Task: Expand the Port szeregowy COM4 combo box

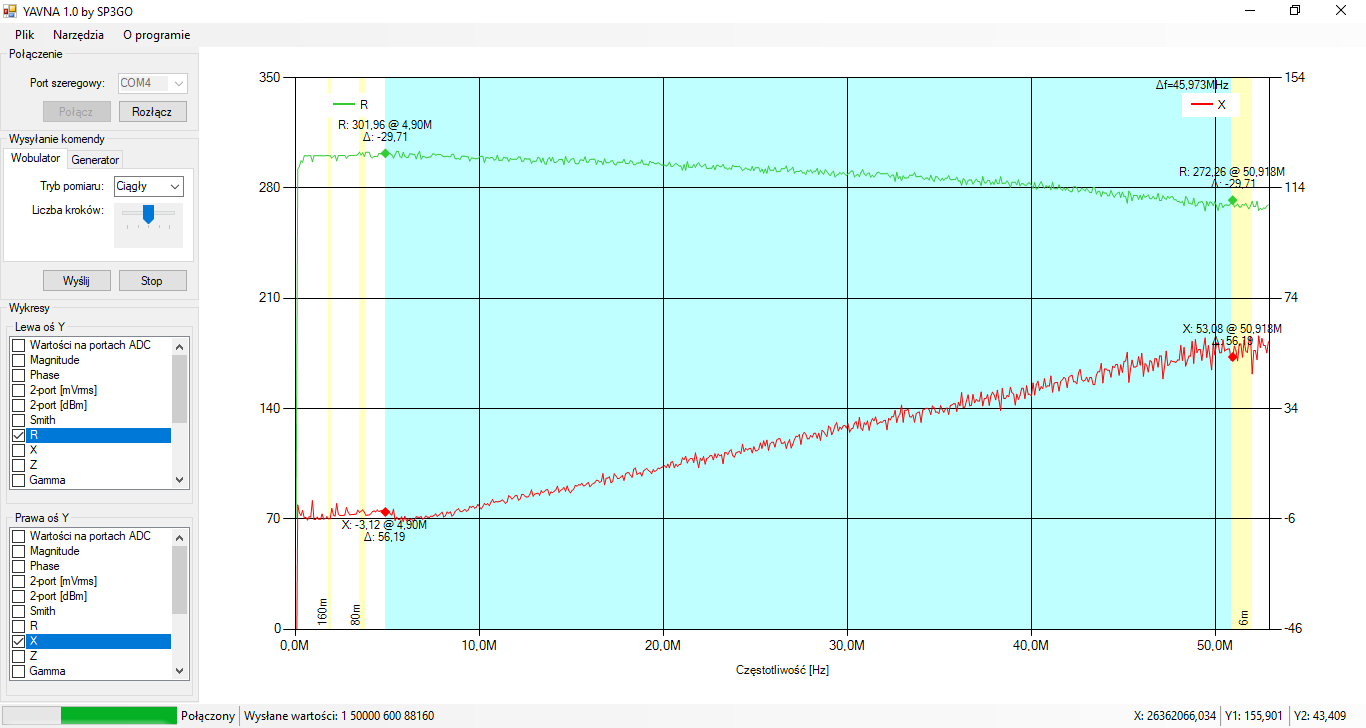Action: point(152,83)
